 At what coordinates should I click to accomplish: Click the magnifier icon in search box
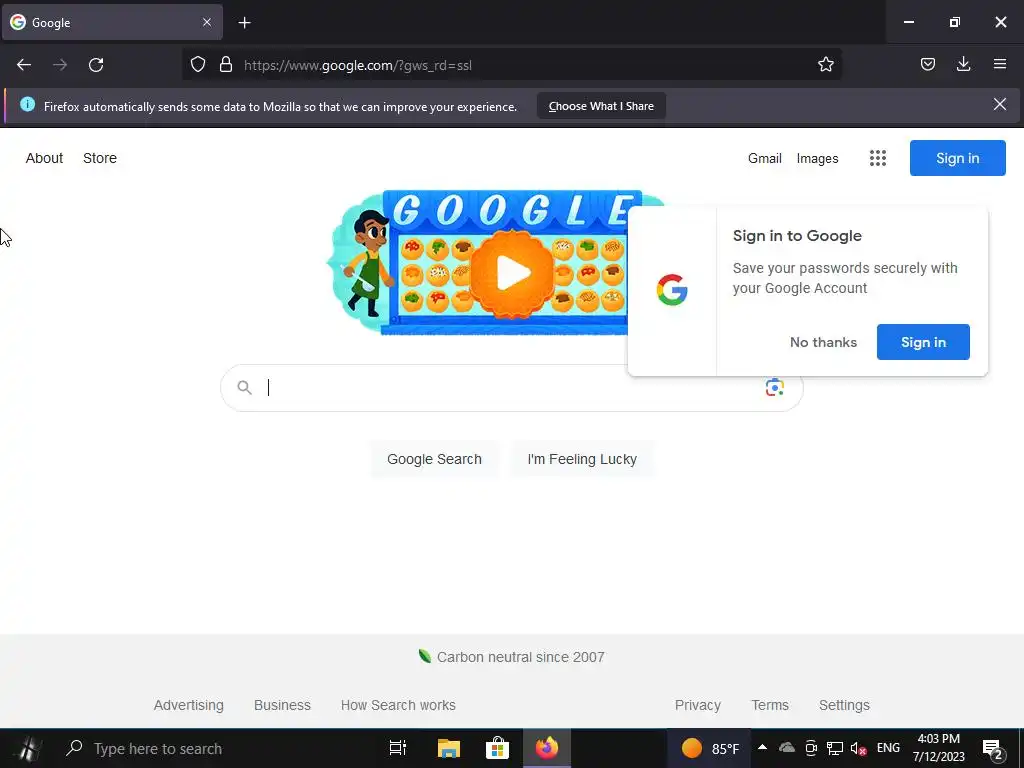click(x=244, y=388)
